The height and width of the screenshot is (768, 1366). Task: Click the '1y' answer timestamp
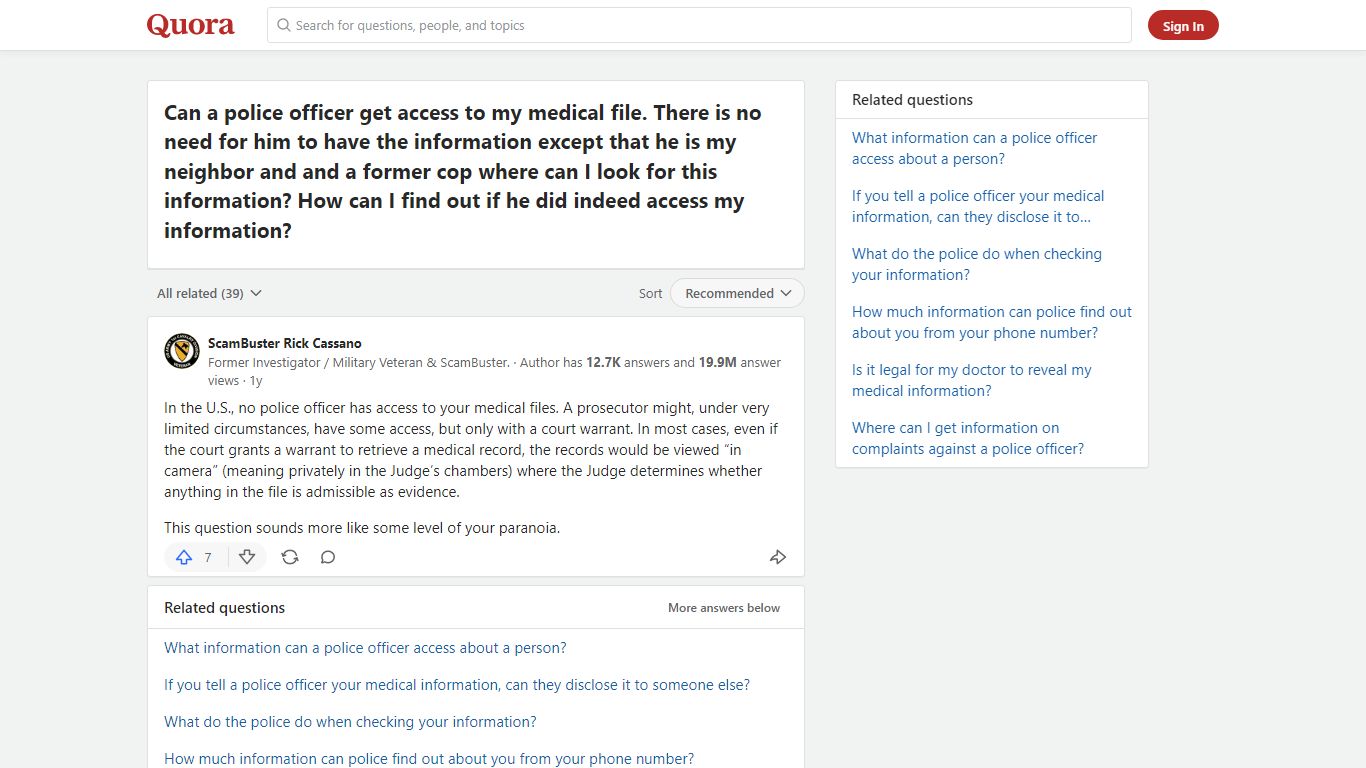[256, 381]
